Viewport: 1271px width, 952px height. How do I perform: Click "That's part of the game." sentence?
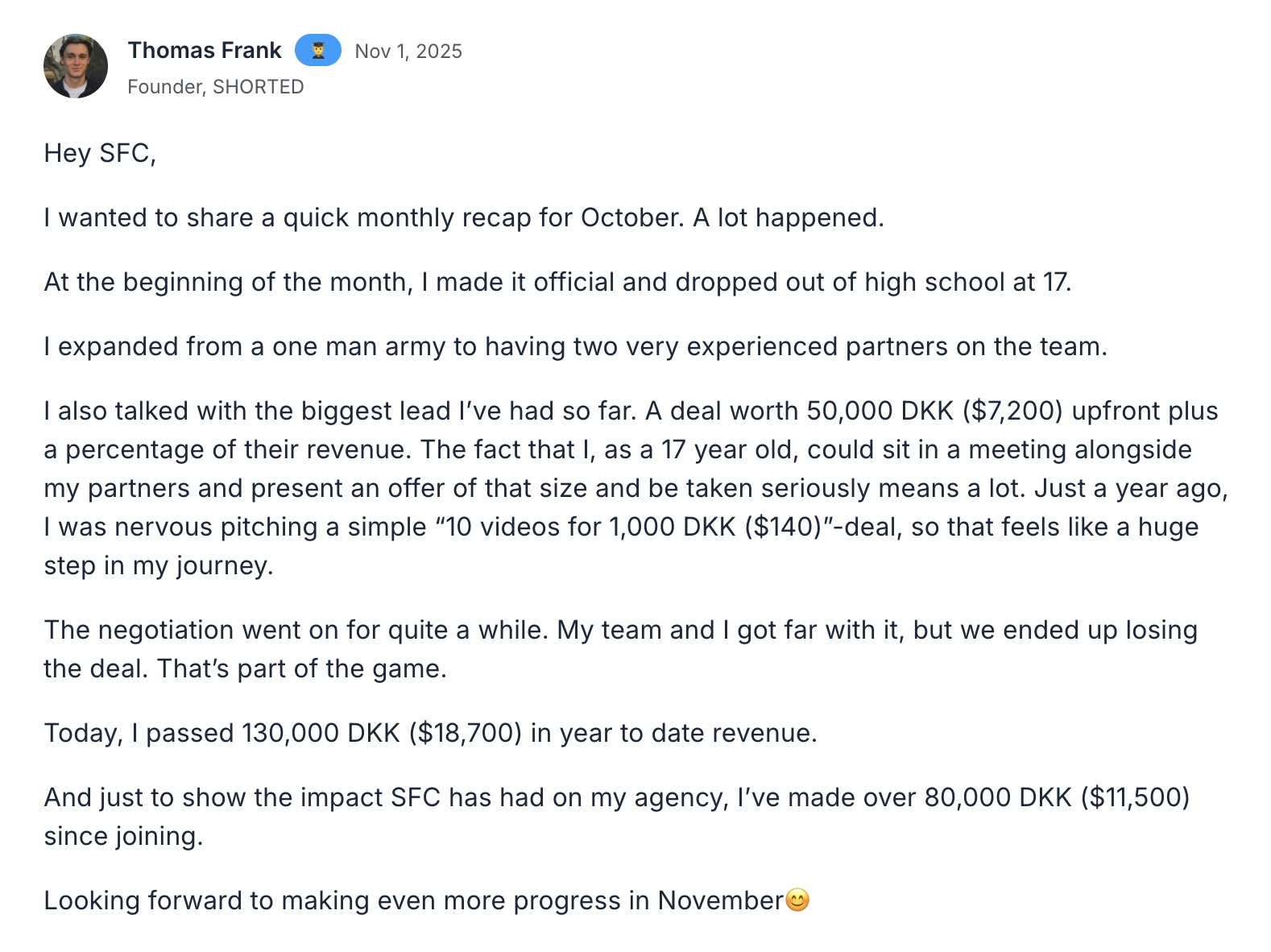point(301,668)
